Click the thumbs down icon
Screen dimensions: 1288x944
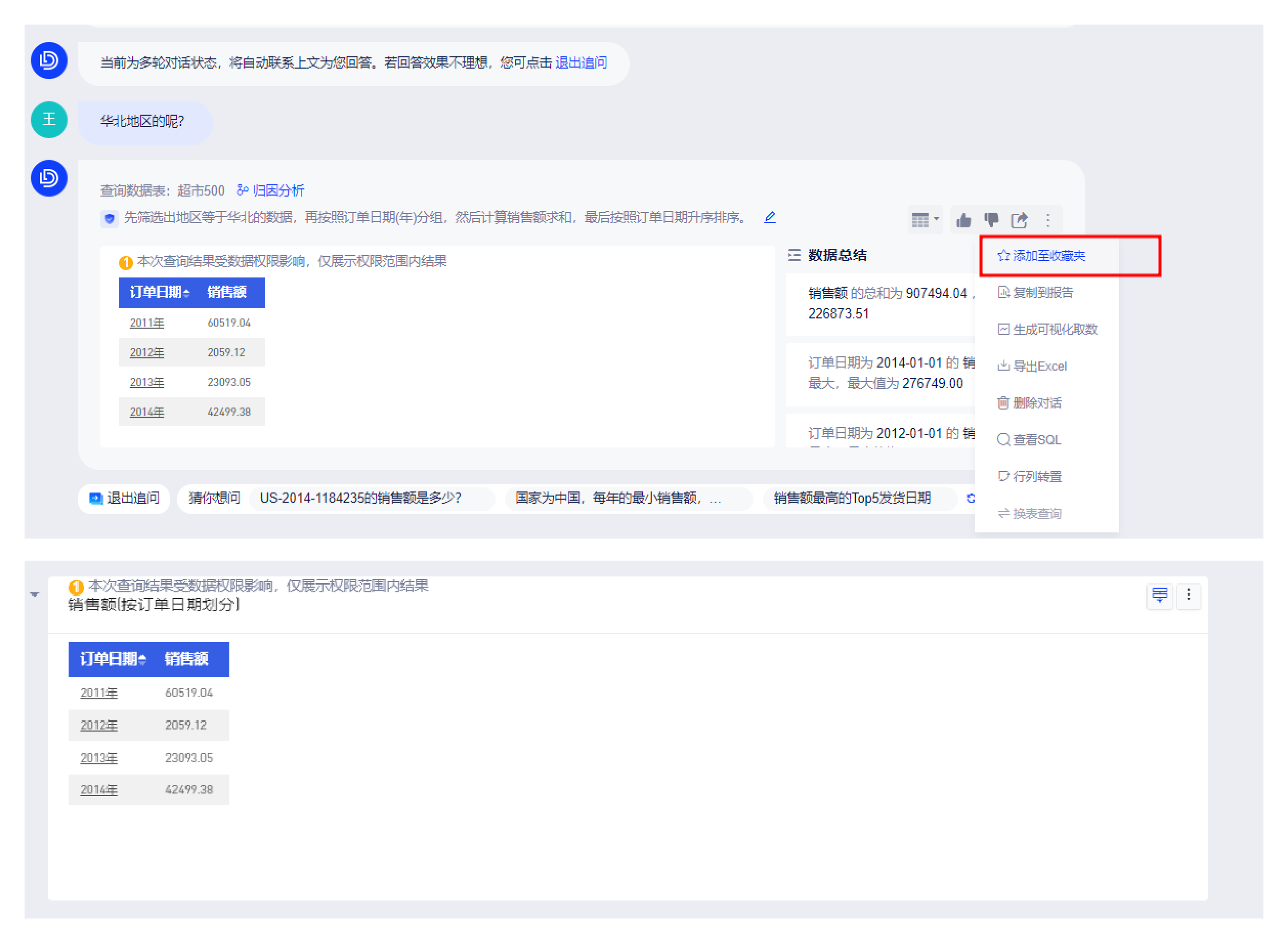(991, 220)
